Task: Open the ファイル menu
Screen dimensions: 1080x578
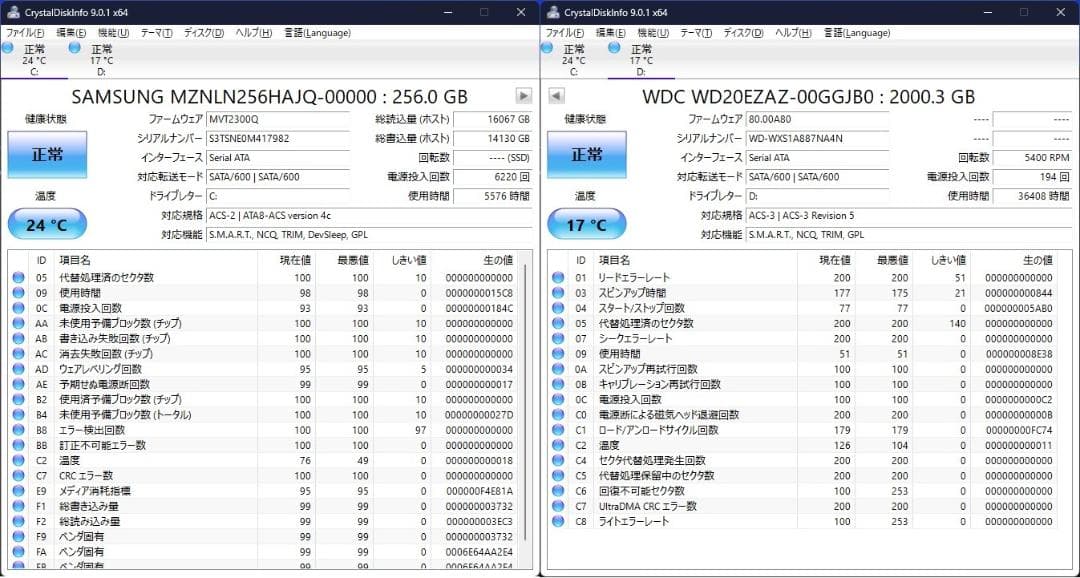Action: [21, 33]
